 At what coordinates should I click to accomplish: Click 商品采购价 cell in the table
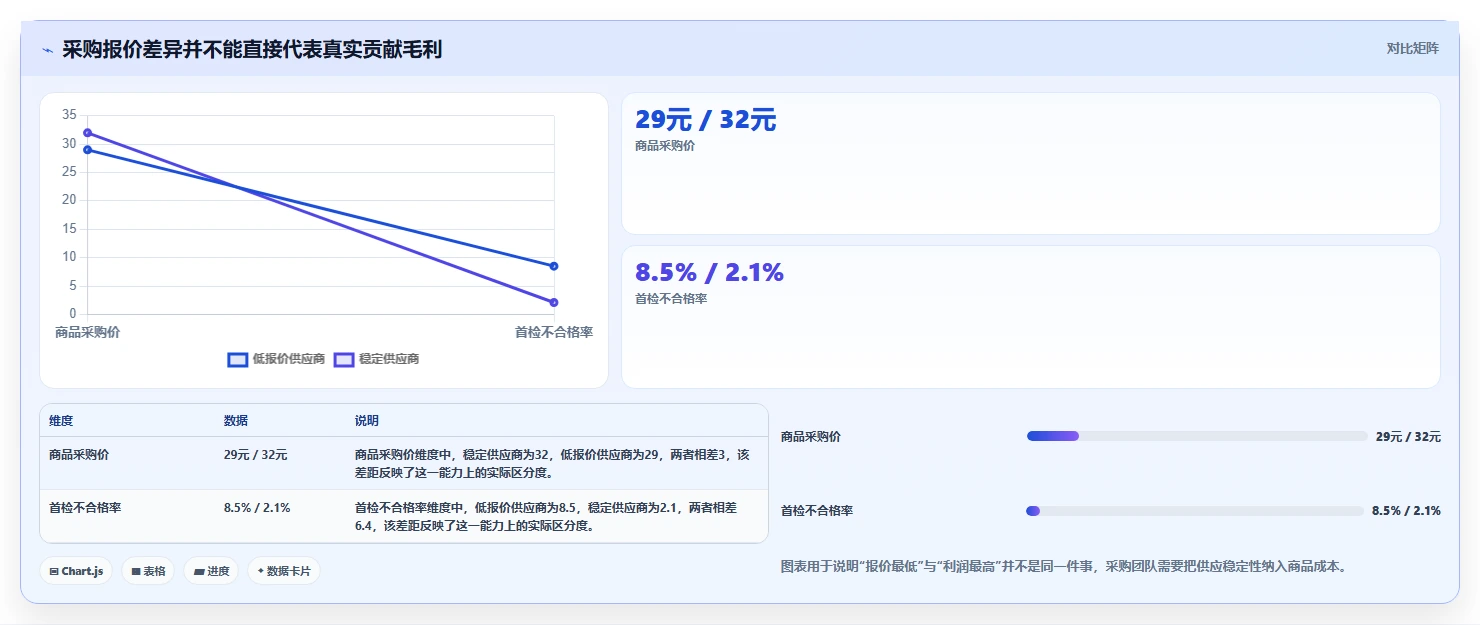[79, 454]
